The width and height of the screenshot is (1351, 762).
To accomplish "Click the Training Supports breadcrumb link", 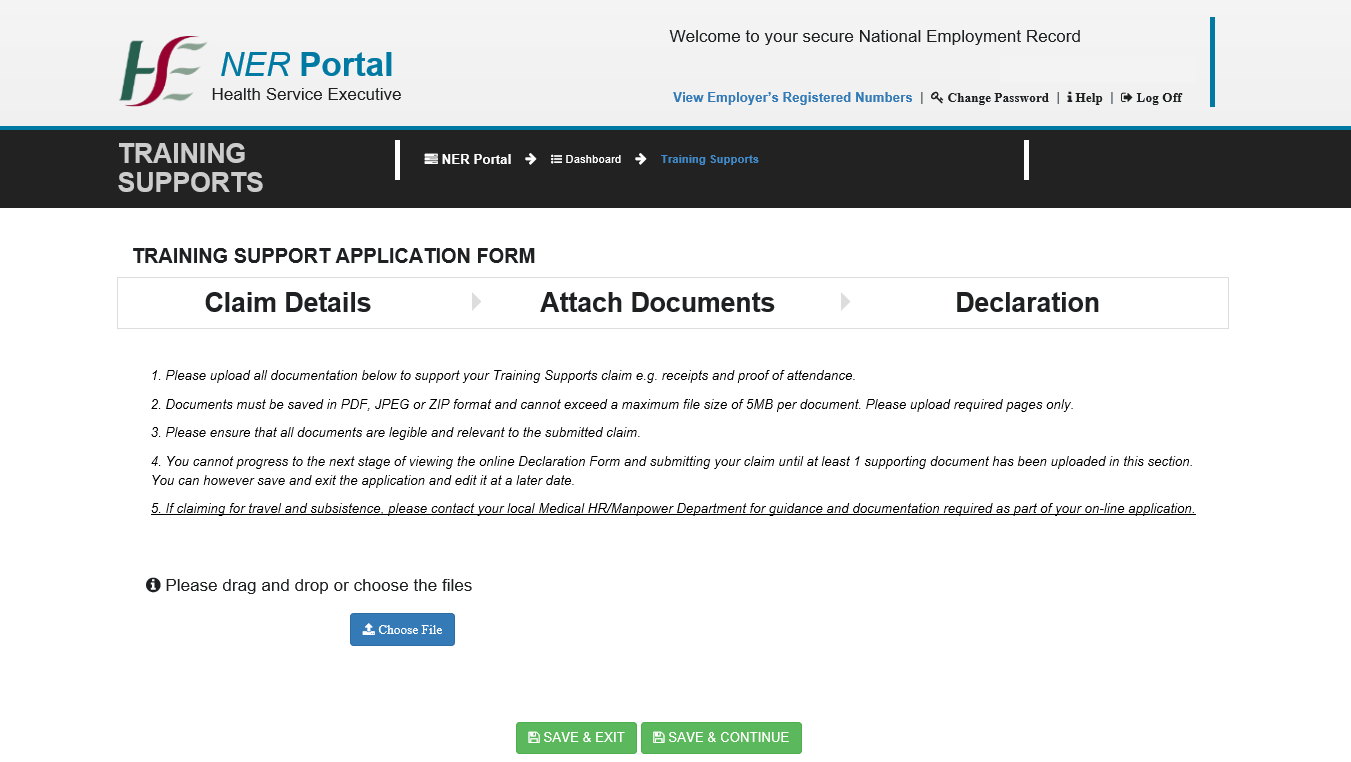I will click(709, 159).
